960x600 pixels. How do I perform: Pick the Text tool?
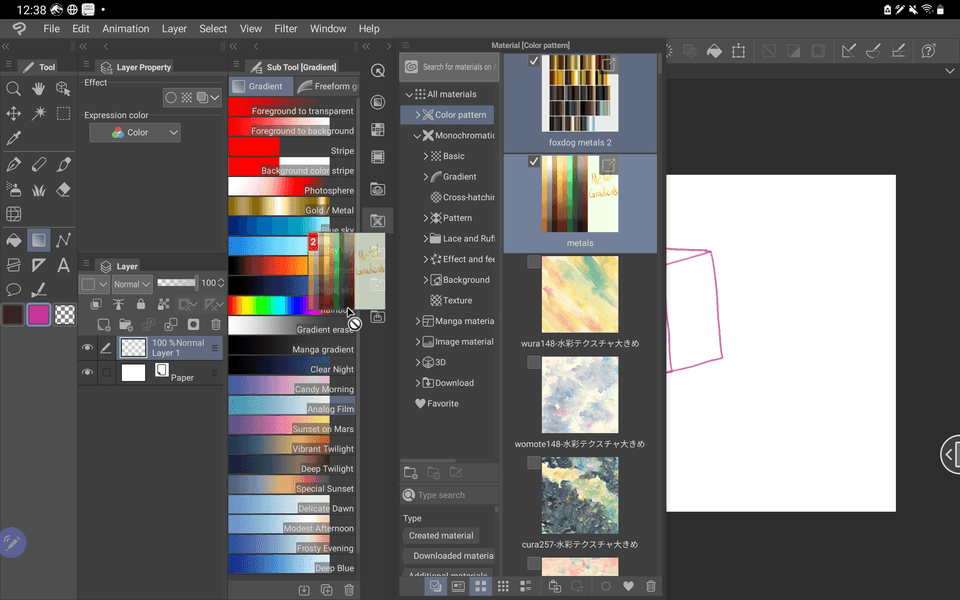coord(64,265)
